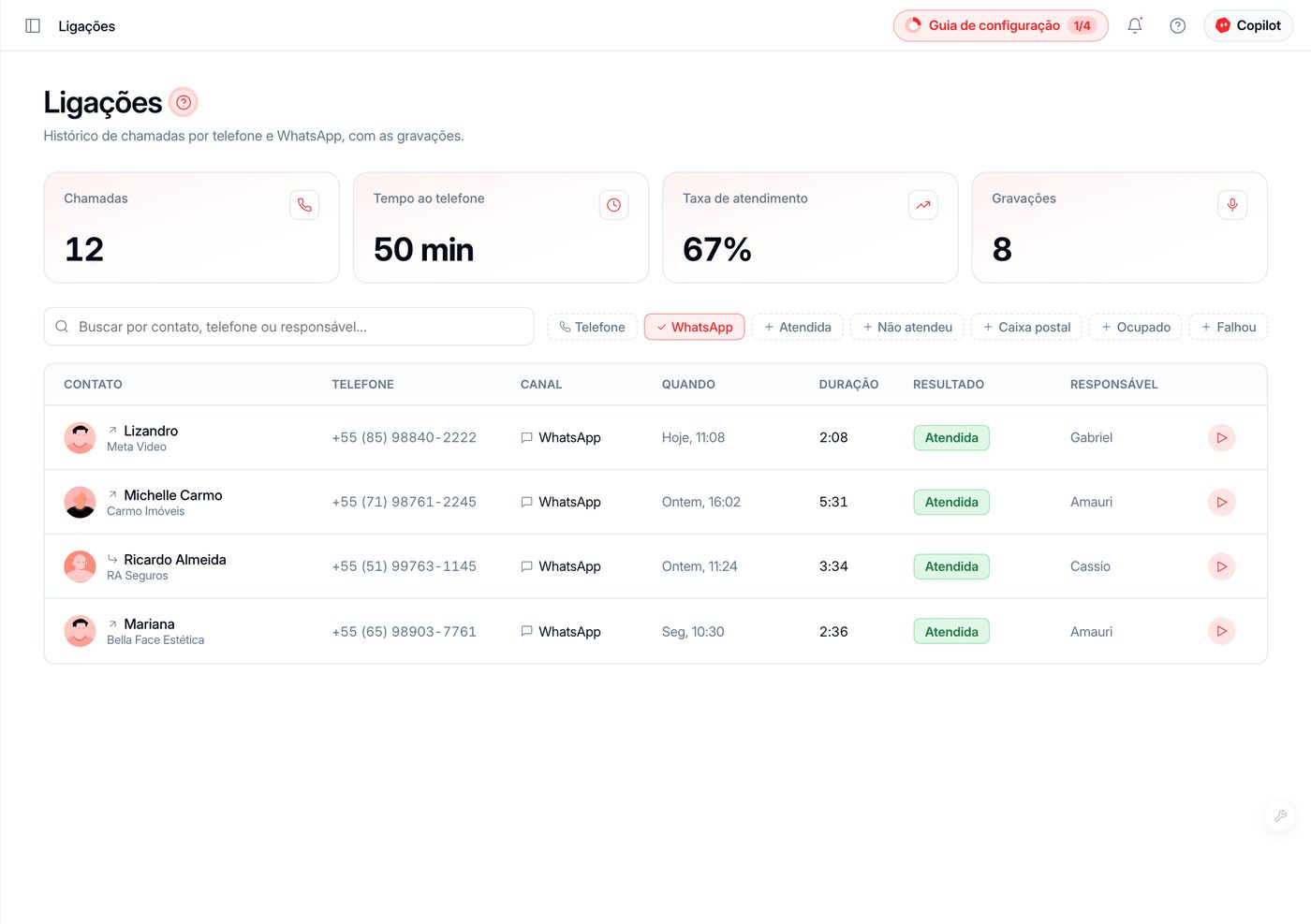Enable the Ocupado filter chip
This screenshot has height=924, width=1311.
point(1136,327)
